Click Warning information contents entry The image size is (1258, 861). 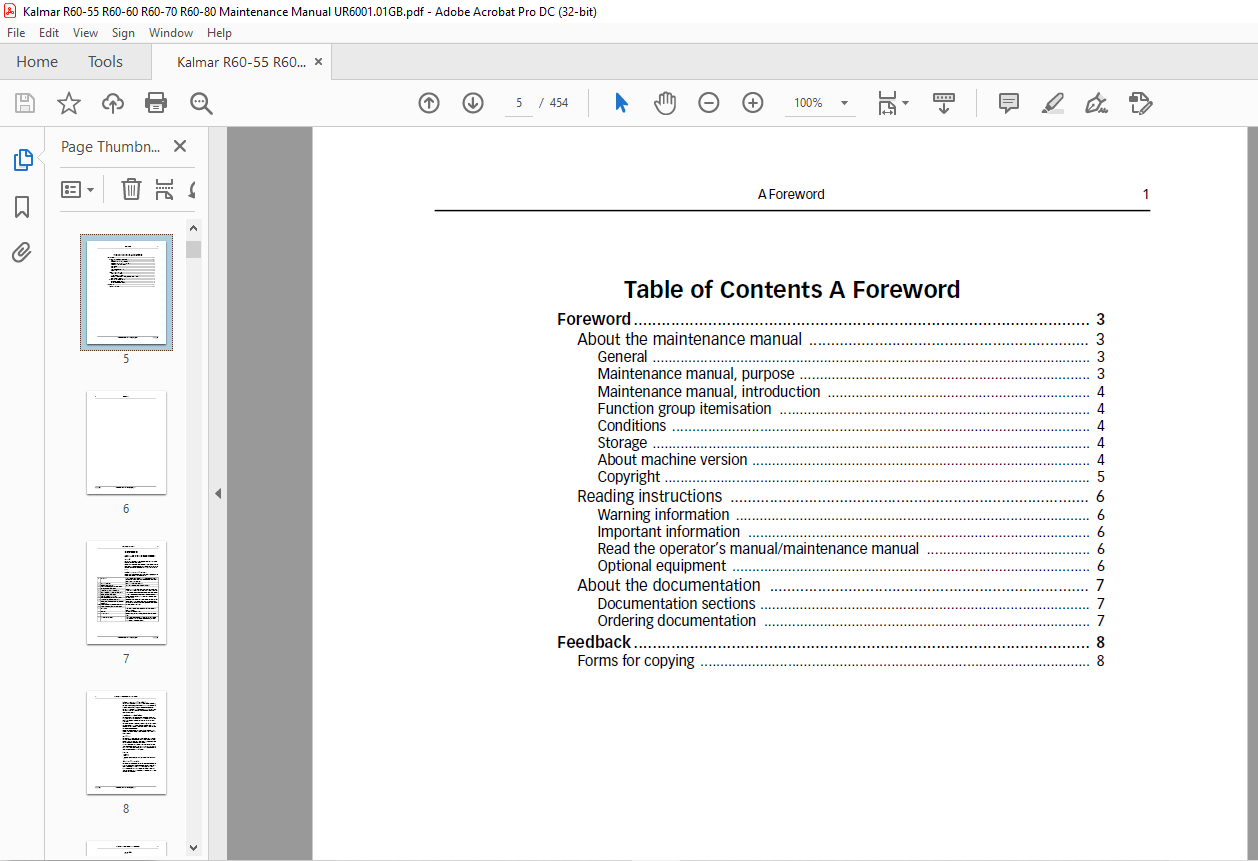coord(850,515)
